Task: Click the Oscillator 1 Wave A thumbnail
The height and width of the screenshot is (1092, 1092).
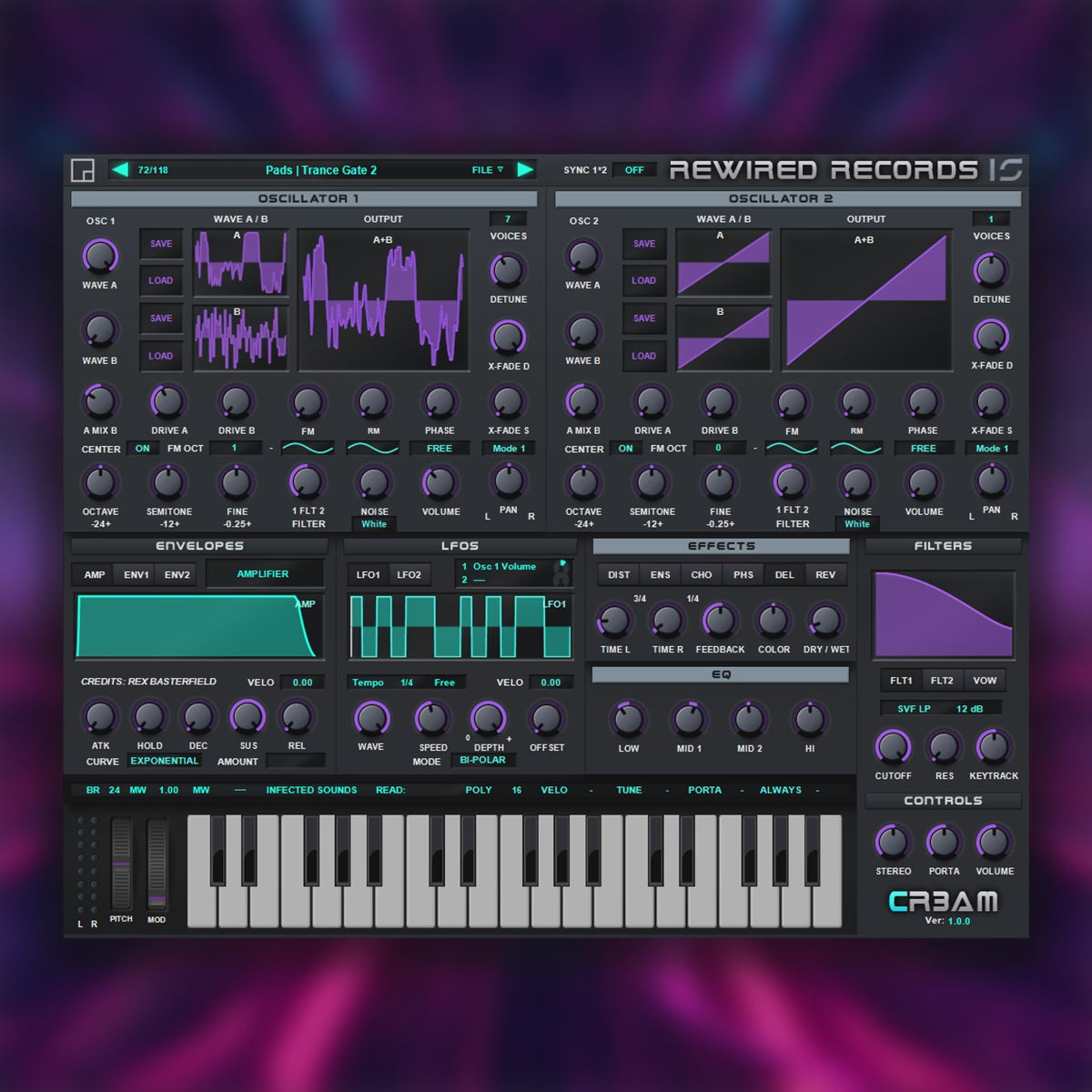Action: [240, 262]
